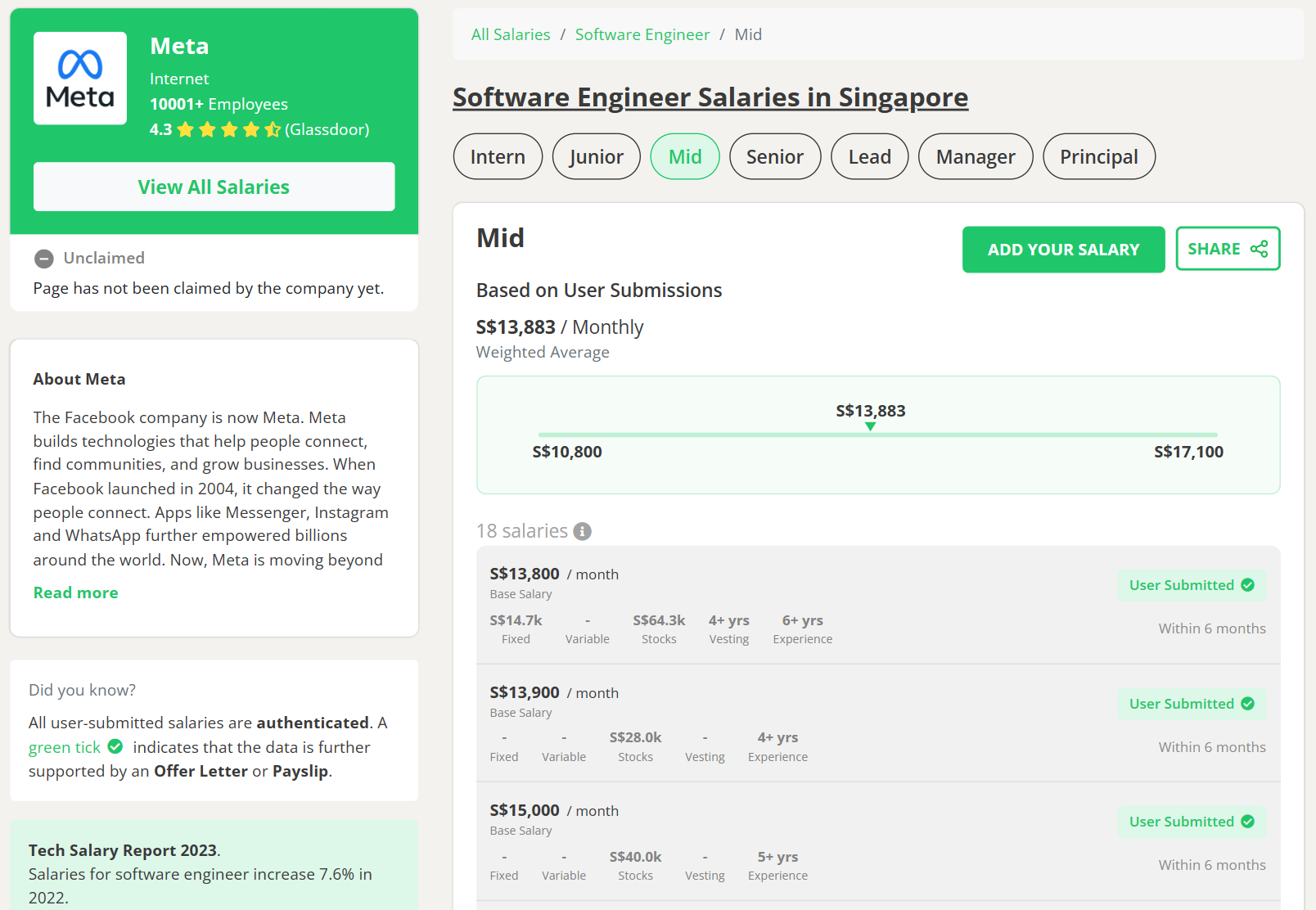1316x910 pixels.
Task: Open Software Engineer Salaries in Singapore heading
Action: coord(710,97)
